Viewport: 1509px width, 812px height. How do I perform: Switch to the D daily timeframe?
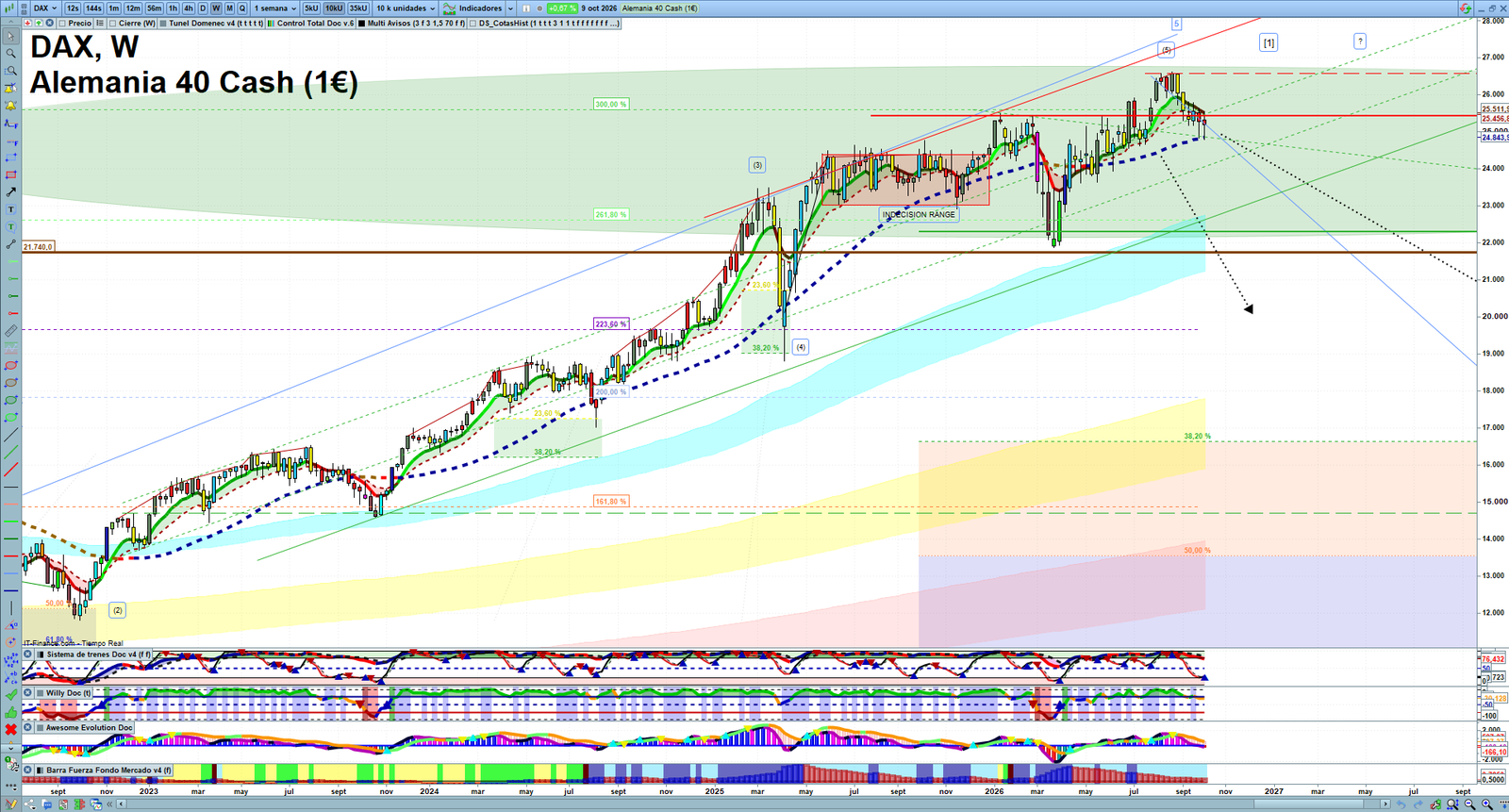(x=203, y=8)
